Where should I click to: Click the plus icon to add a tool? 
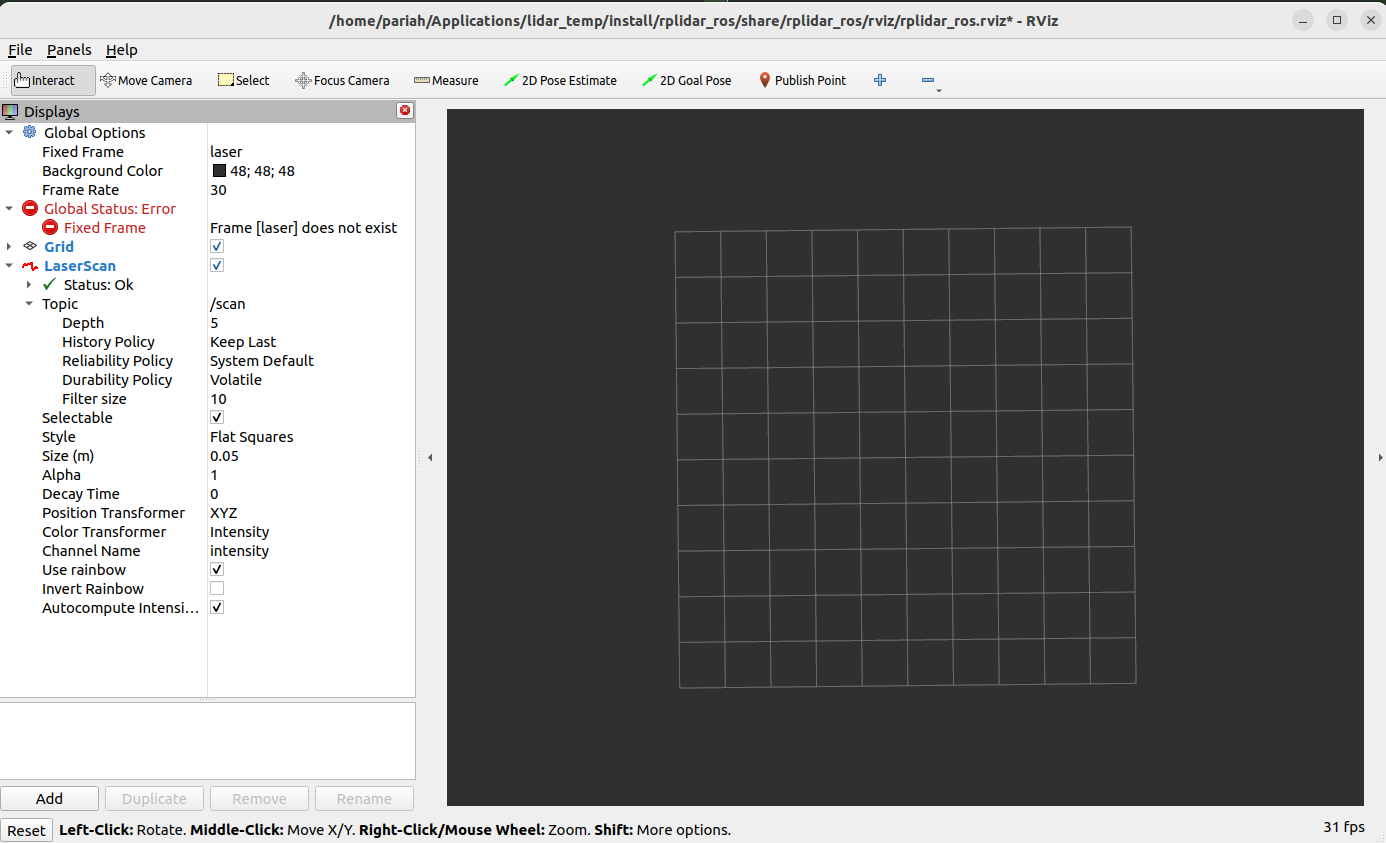pyautogui.click(x=879, y=80)
